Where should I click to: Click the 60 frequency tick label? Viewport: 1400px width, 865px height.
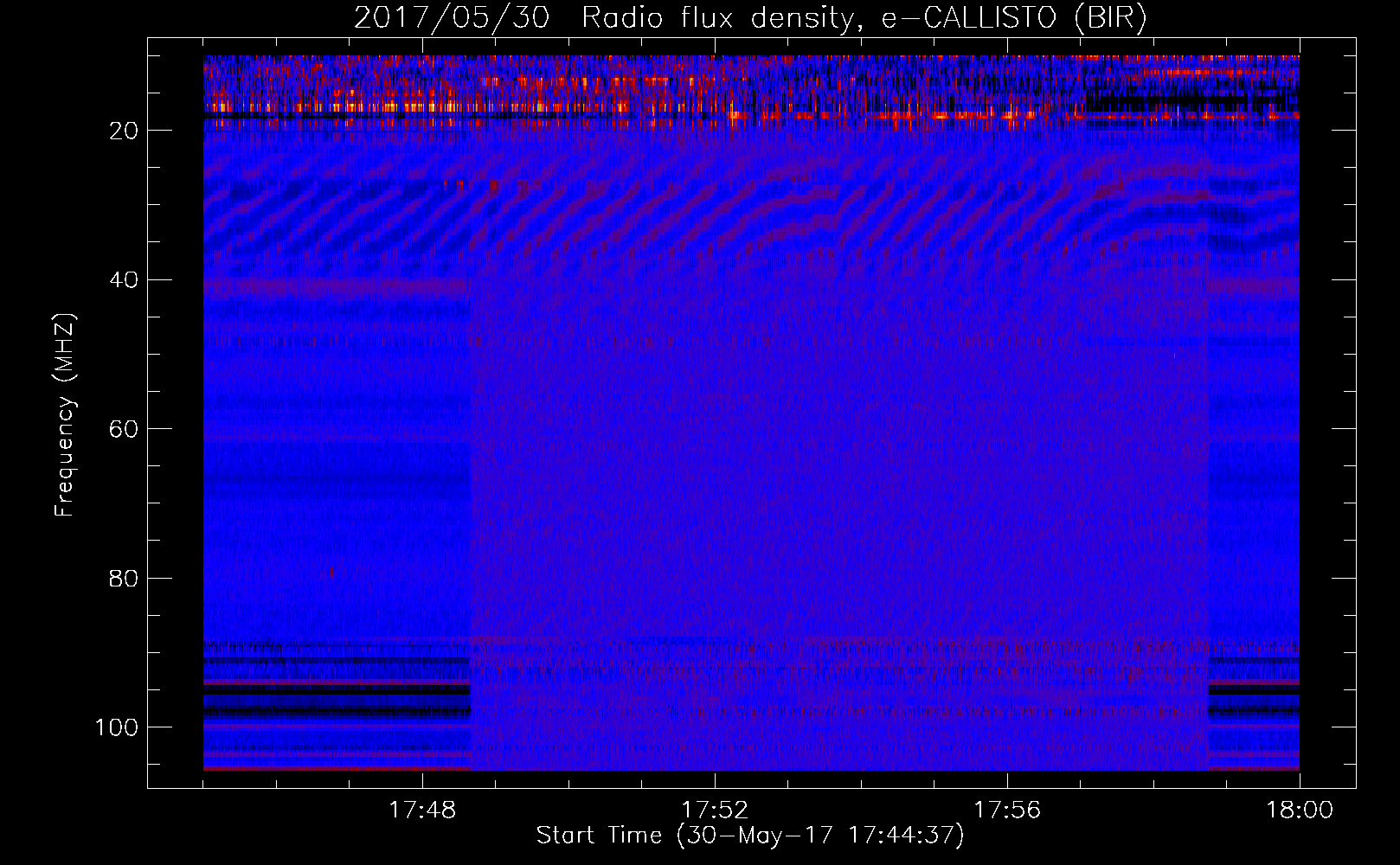click(x=124, y=430)
